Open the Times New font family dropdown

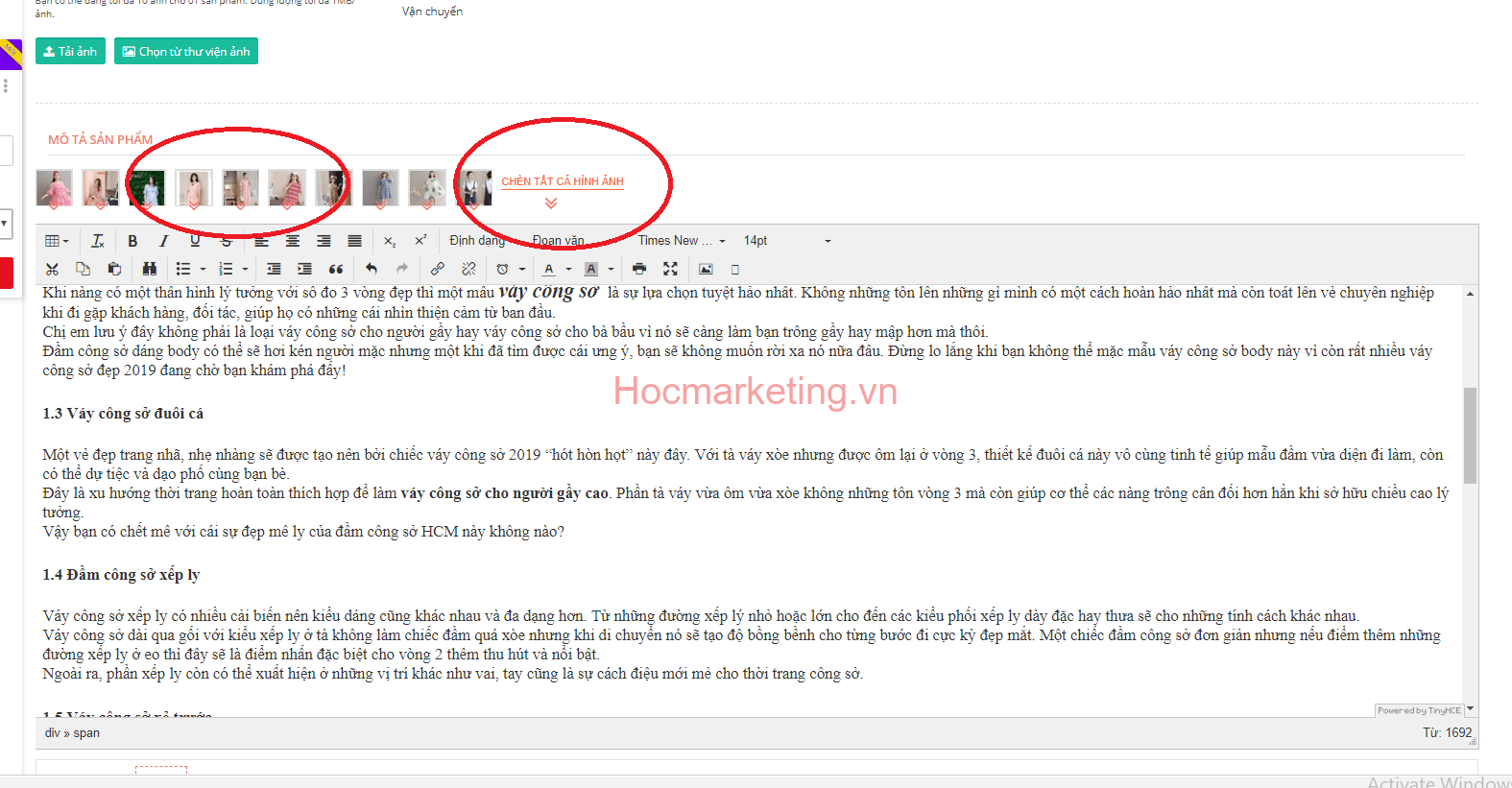tap(682, 241)
